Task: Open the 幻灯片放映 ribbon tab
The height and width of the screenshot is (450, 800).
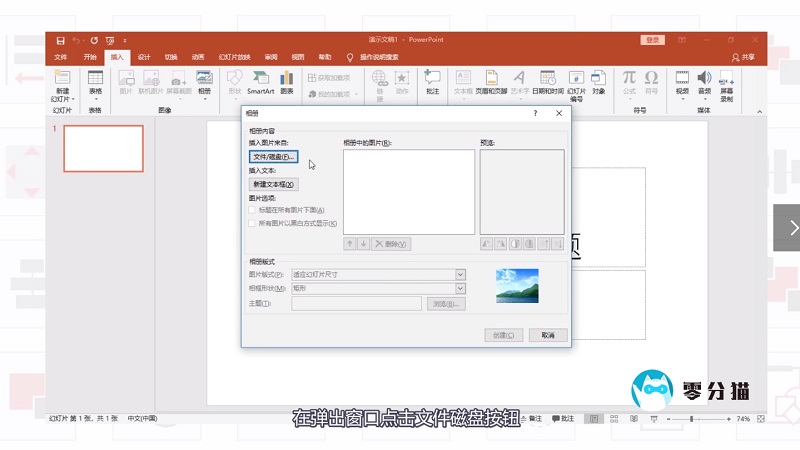Action: pyautogui.click(x=234, y=57)
